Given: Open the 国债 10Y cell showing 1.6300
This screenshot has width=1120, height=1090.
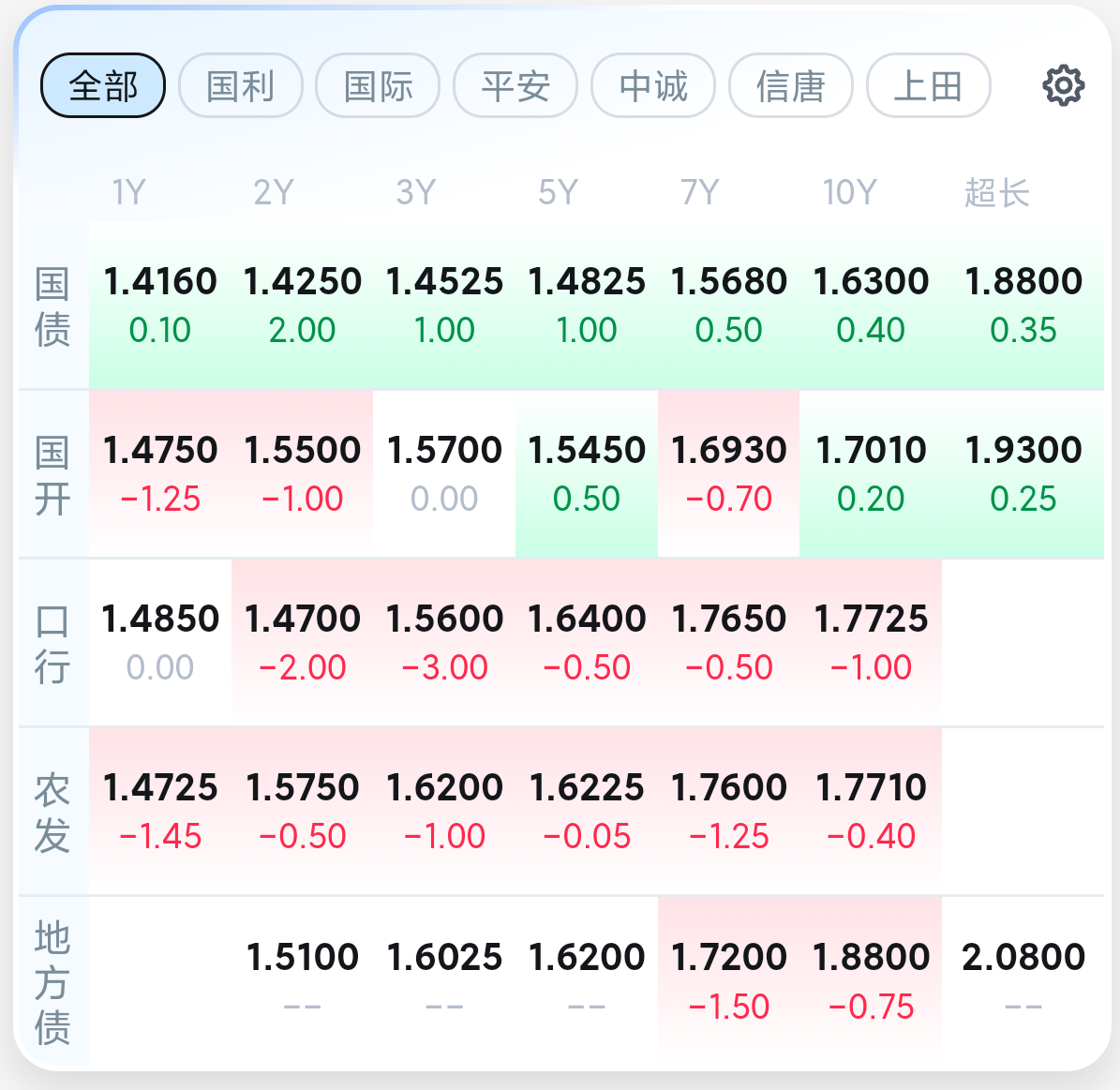Looking at the screenshot, I should (x=871, y=306).
